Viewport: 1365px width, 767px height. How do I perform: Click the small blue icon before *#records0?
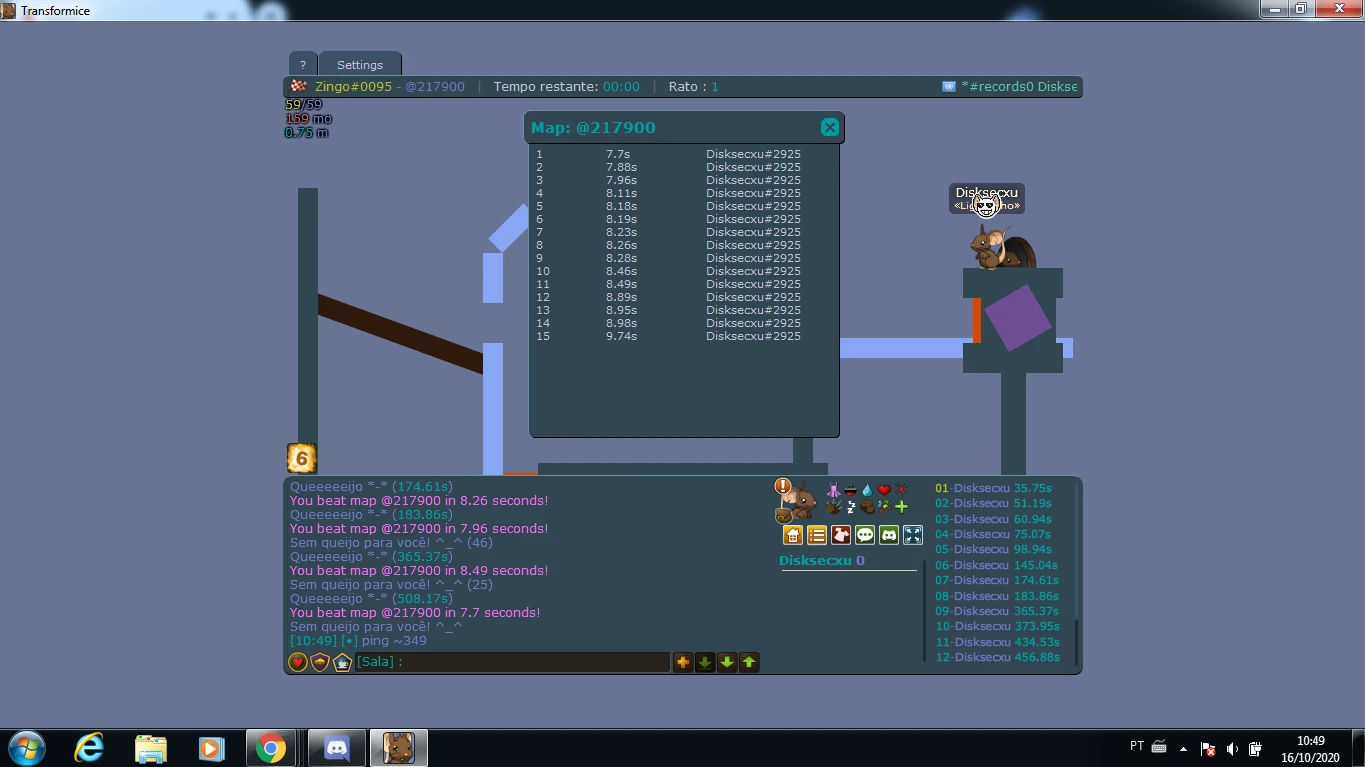[949, 87]
